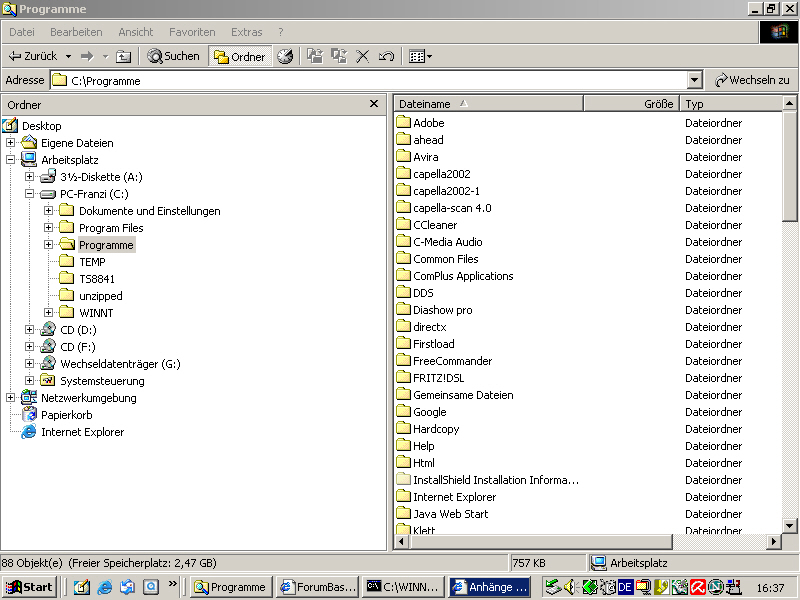800x600 pixels.
Task: Click the Copy To folder toolbar icon
Action: (339, 56)
